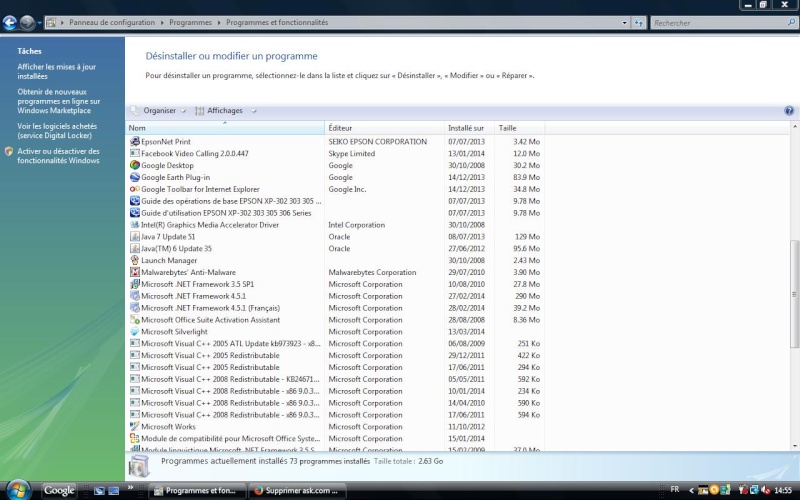Open the Windows Start orb
800x500 pixels.
click(x=19, y=491)
